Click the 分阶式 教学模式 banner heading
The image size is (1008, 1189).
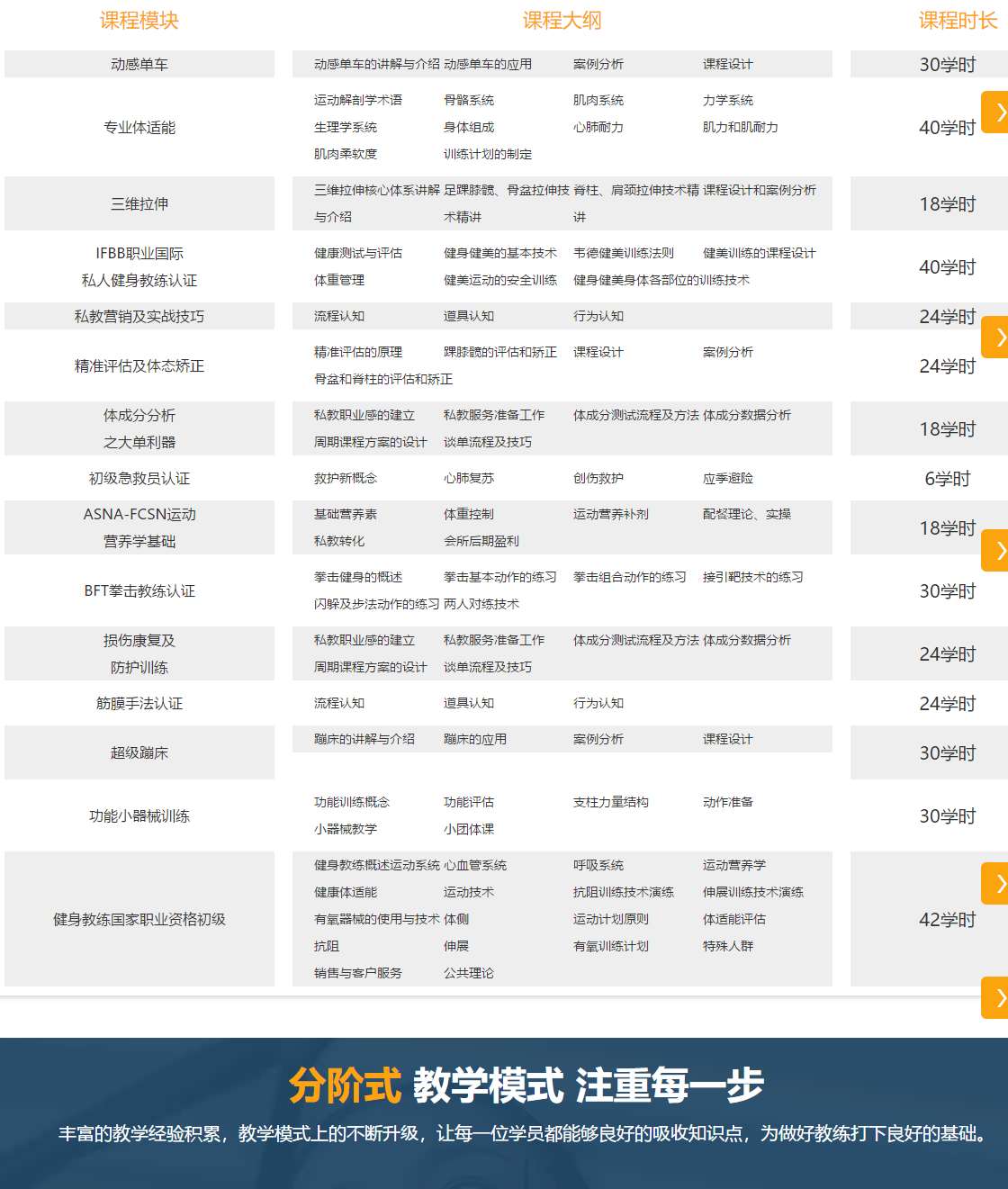[x=526, y=1085]
